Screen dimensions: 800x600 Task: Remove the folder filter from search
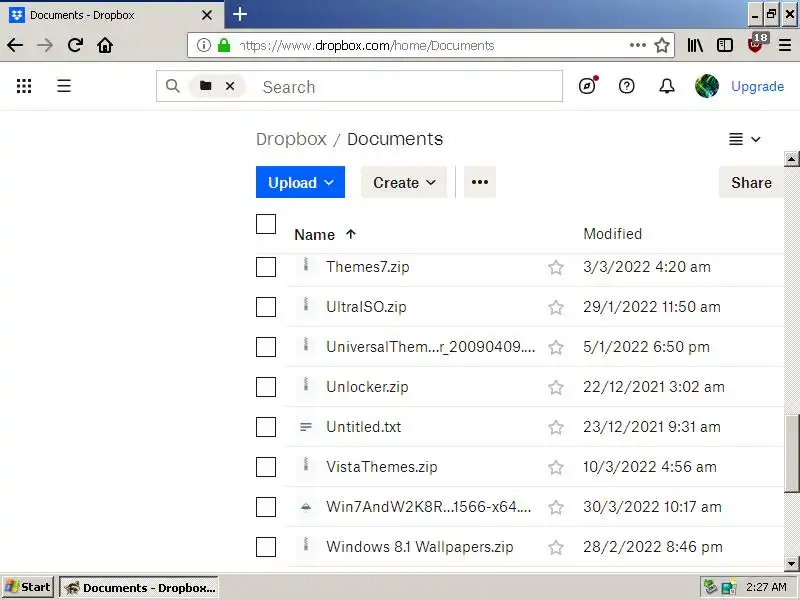230,86
